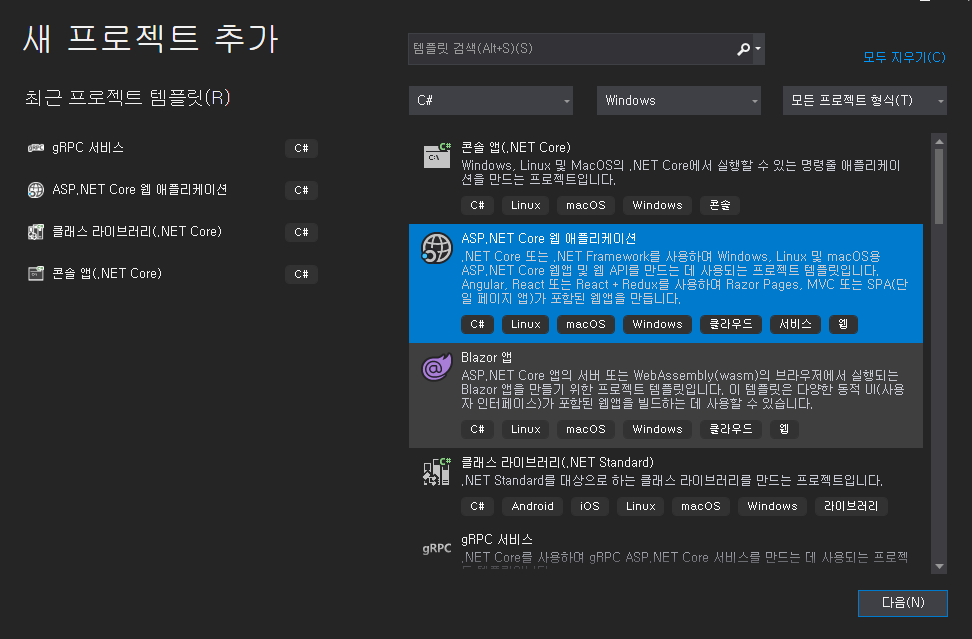Click the 콘솔 앱(.NET Core) template icon in list
The width and height of the screenshot is (972, 639).
tap(437, 156)
